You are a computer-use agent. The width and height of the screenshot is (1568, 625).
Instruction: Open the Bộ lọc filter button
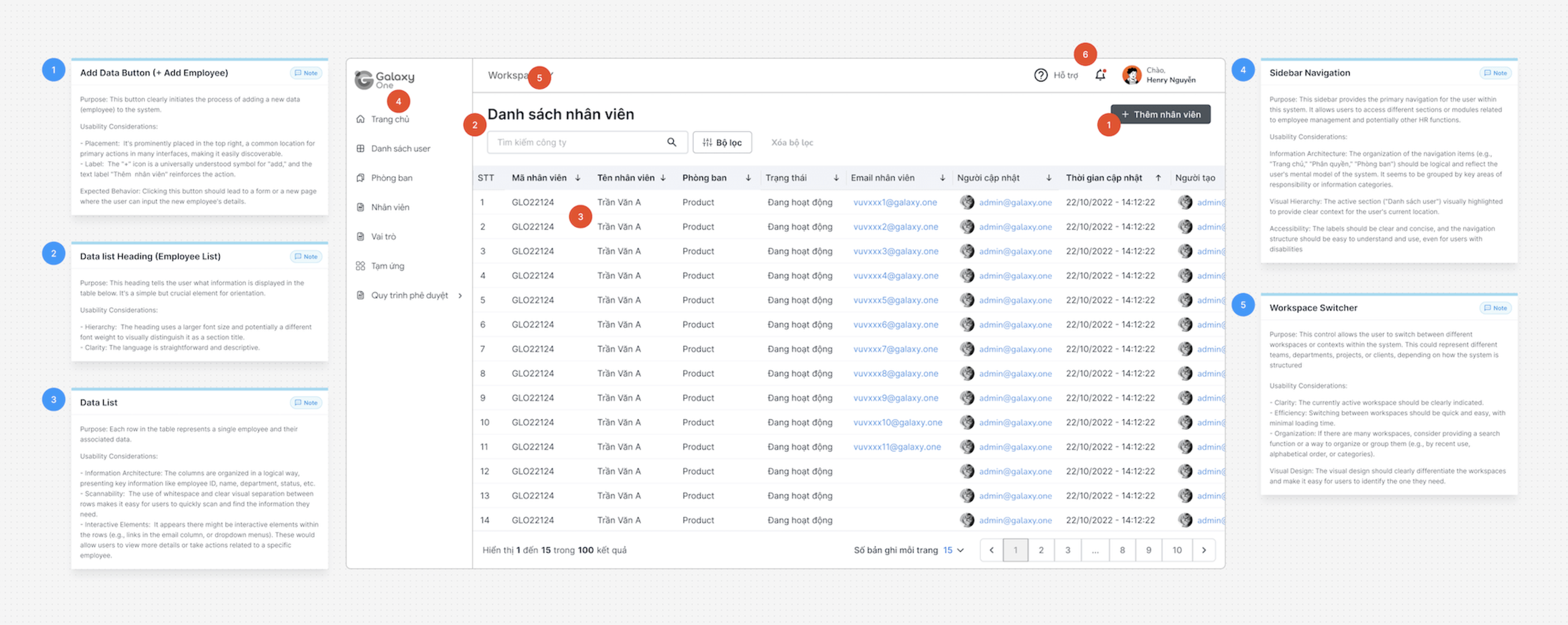(x=722, y=142)
